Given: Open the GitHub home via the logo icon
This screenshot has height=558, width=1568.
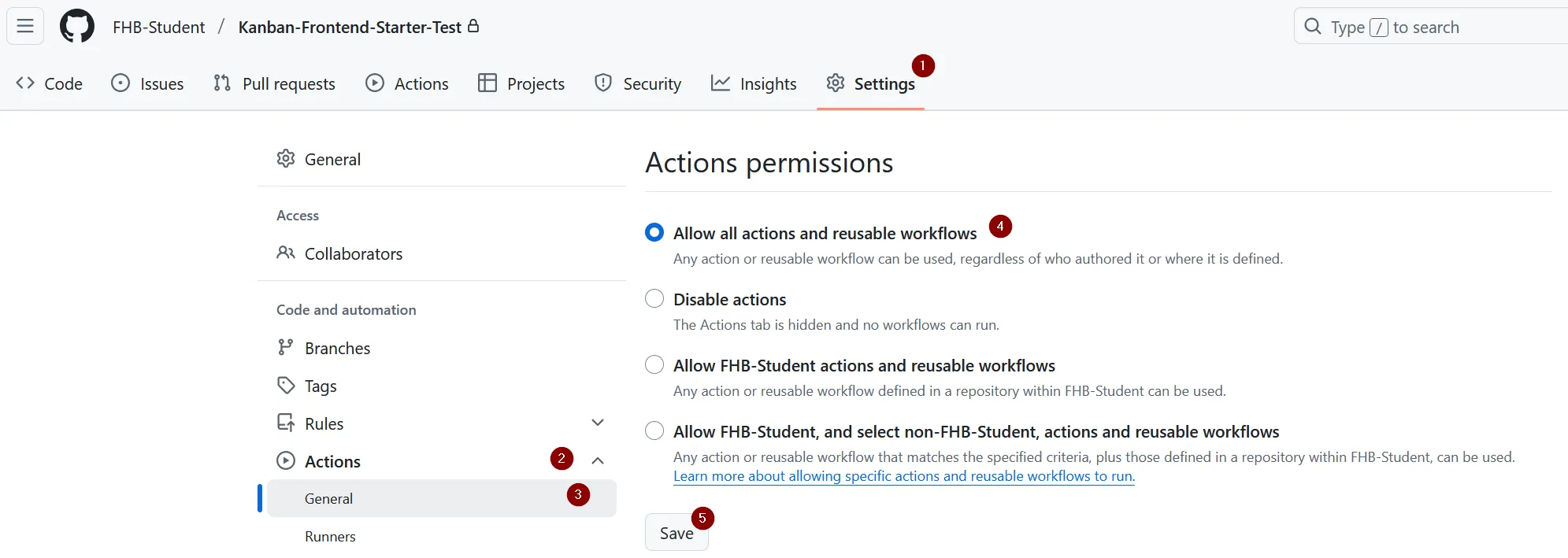Looking at the screenshot, I should coord(76,26).
